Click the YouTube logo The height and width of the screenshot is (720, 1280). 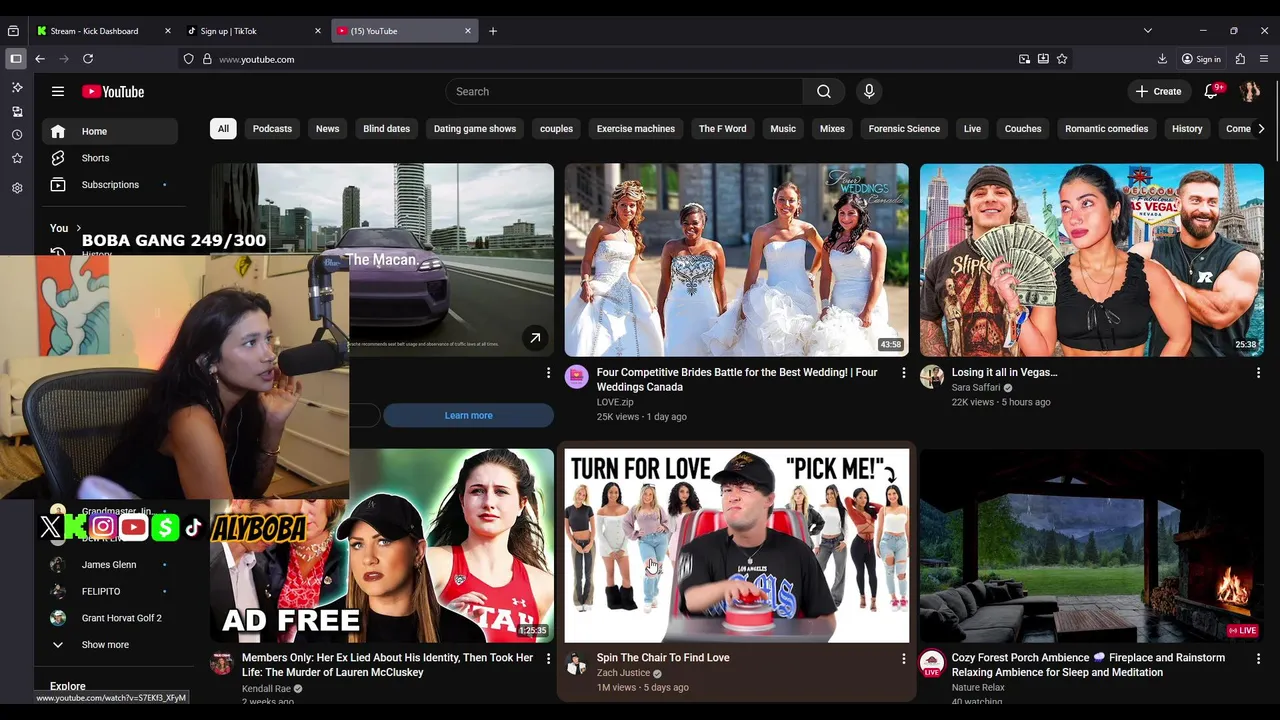pos(113,91)
